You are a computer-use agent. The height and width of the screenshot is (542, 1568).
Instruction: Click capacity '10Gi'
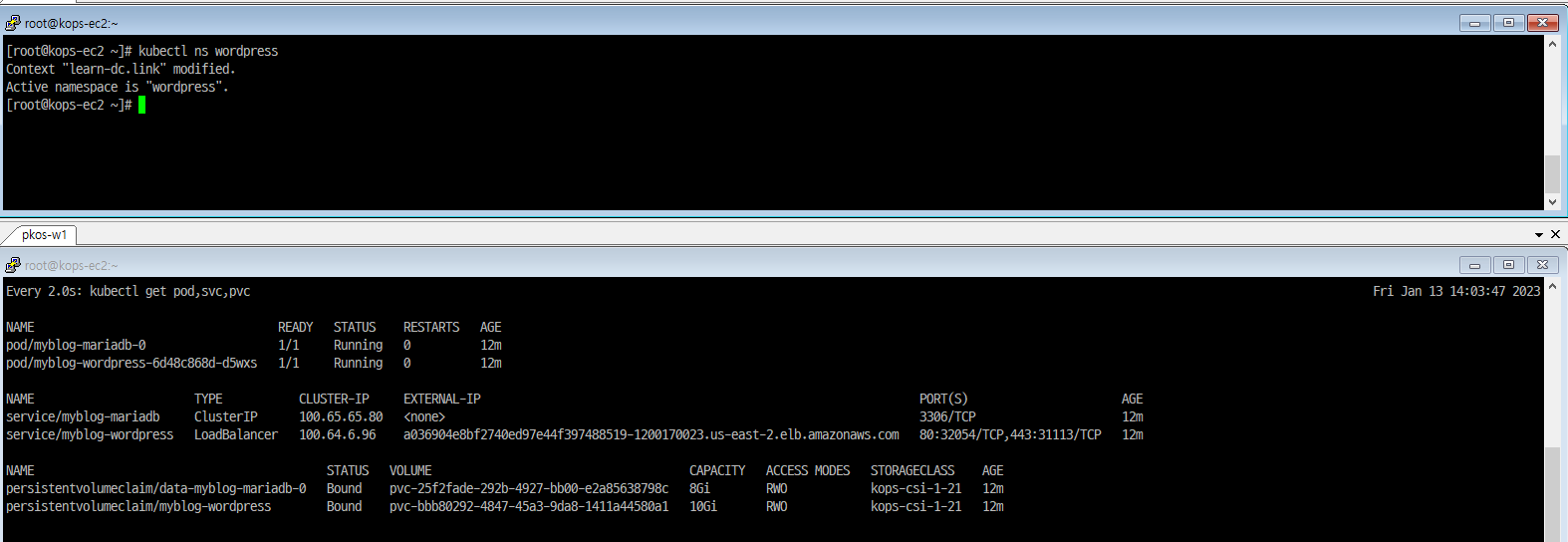(x=703, y=506)
